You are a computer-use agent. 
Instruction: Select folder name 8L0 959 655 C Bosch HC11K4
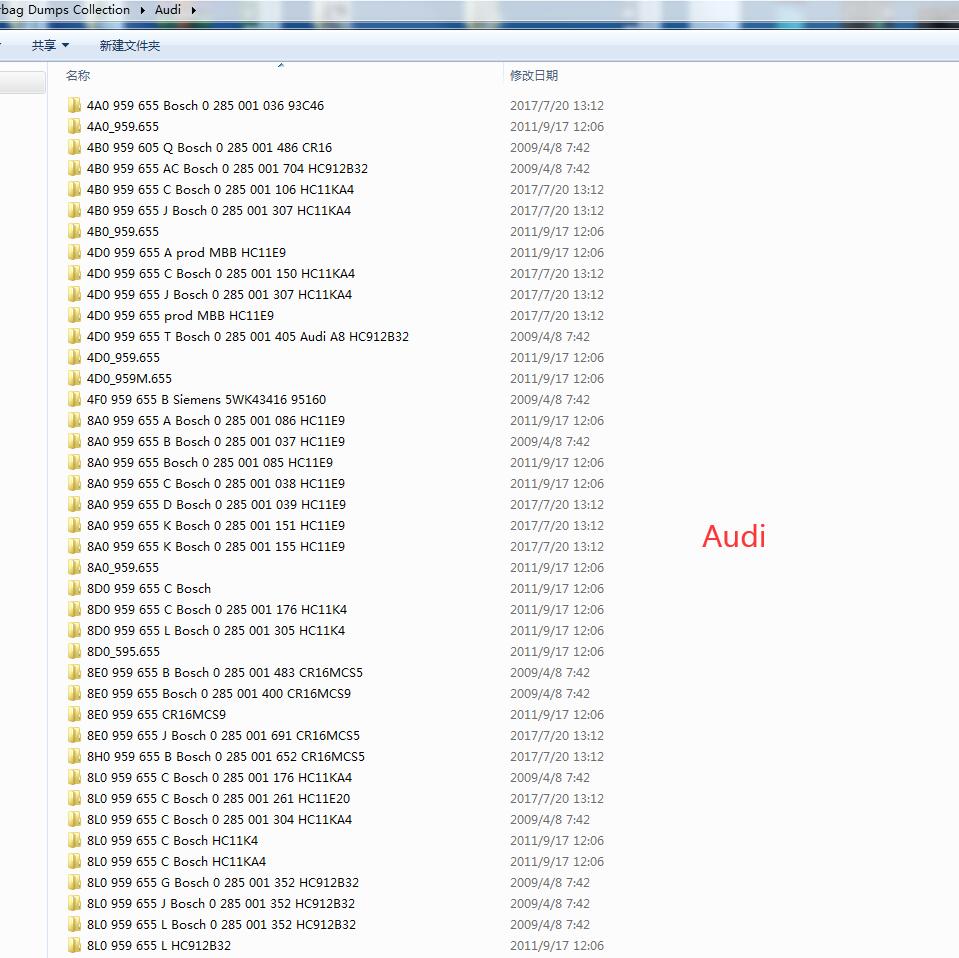(172, 841)
